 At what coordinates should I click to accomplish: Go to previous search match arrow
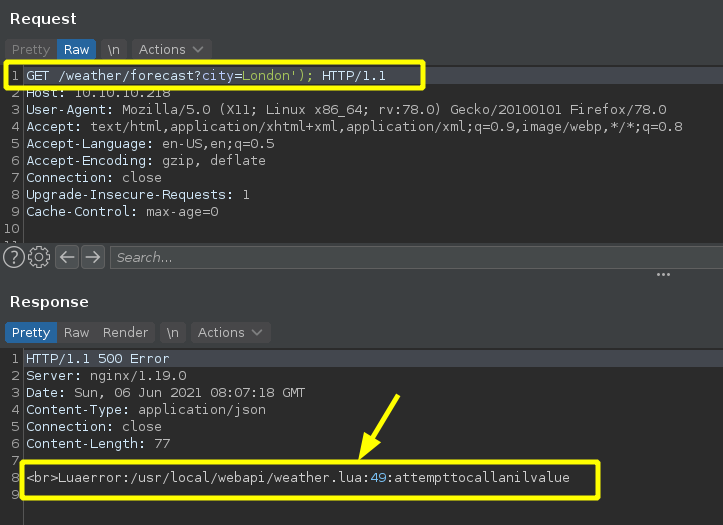click(67, 257)
